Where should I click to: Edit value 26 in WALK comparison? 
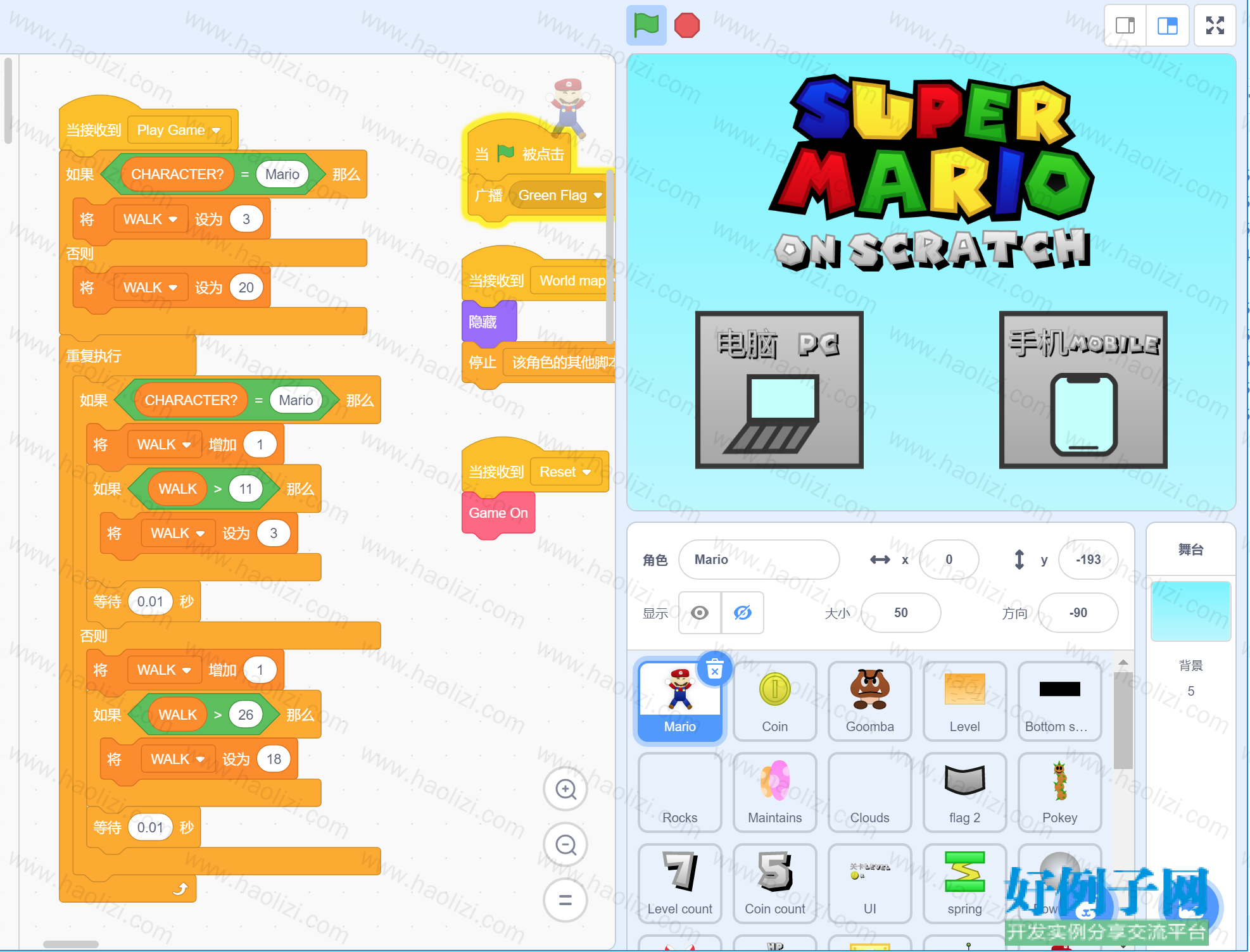[246, 715]
